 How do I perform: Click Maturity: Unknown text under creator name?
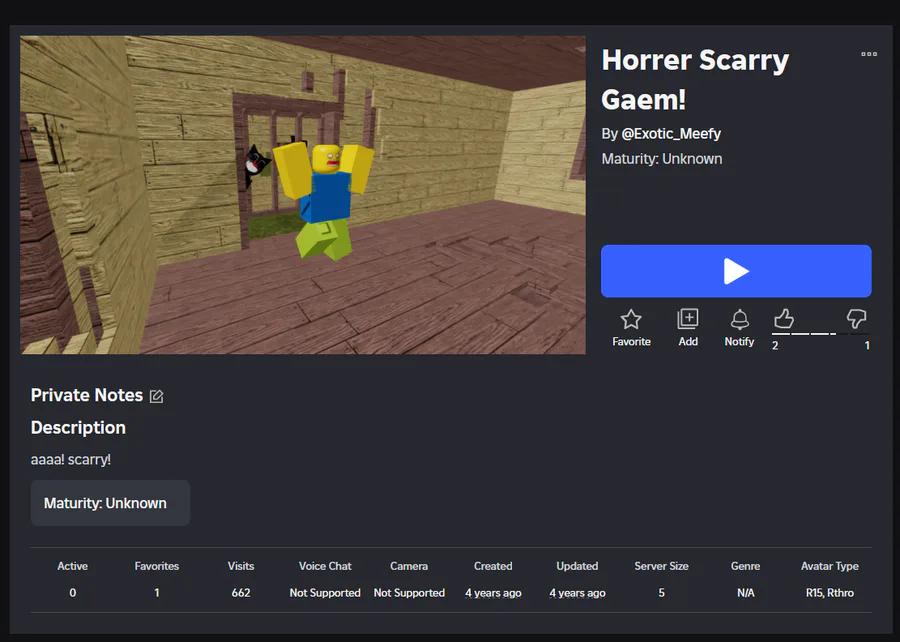(x=662, y=159)
